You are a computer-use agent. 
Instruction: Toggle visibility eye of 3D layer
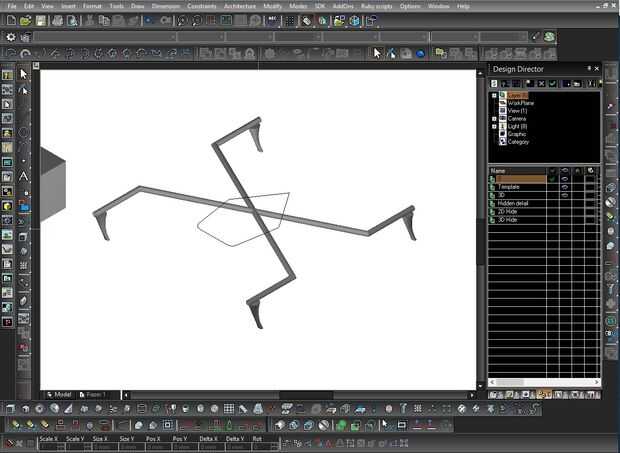[565, 195]
